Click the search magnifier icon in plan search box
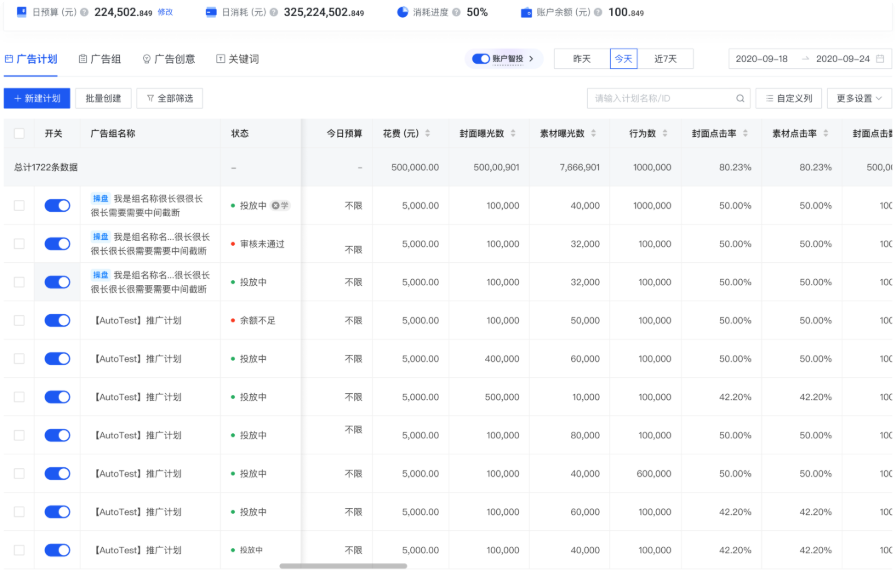The height and width of the screenshot is (574, 895). coord(740,98)
